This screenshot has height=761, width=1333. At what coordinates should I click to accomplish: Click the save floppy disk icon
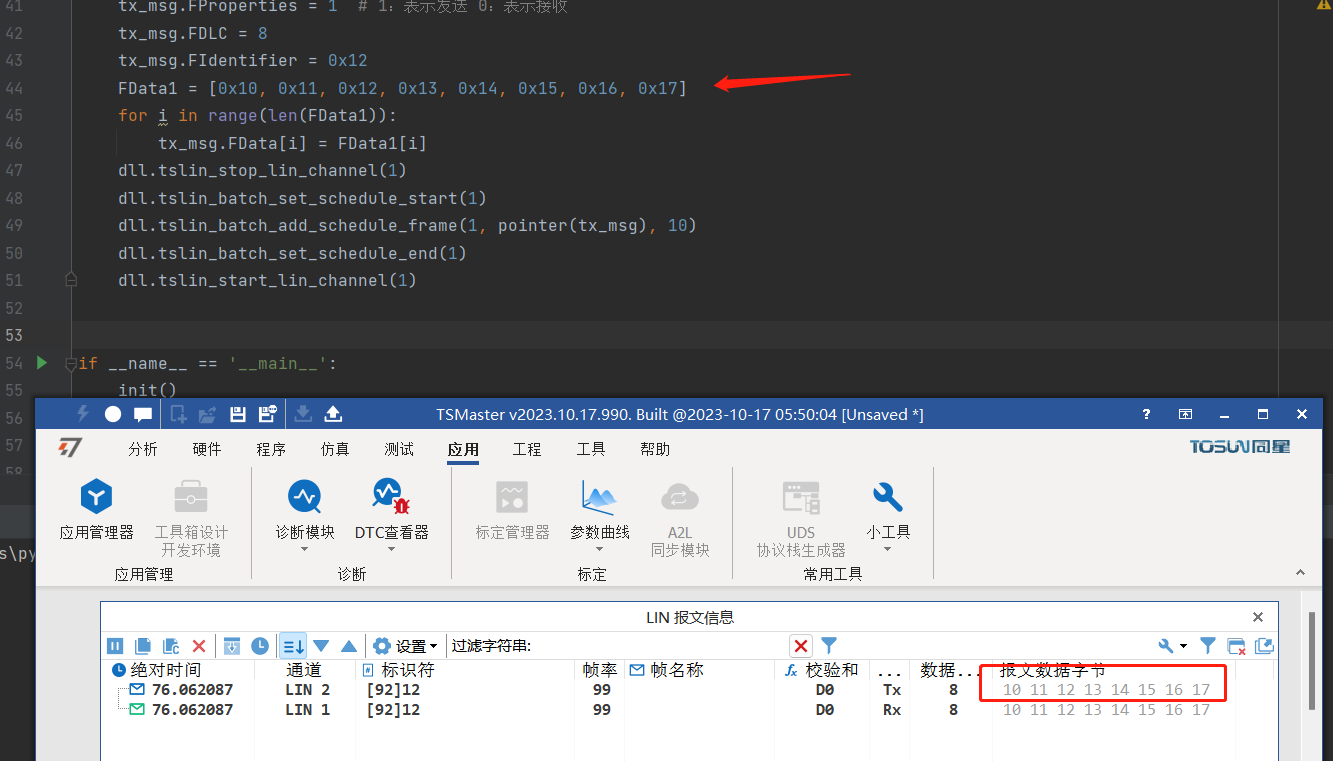click(238, 414)
